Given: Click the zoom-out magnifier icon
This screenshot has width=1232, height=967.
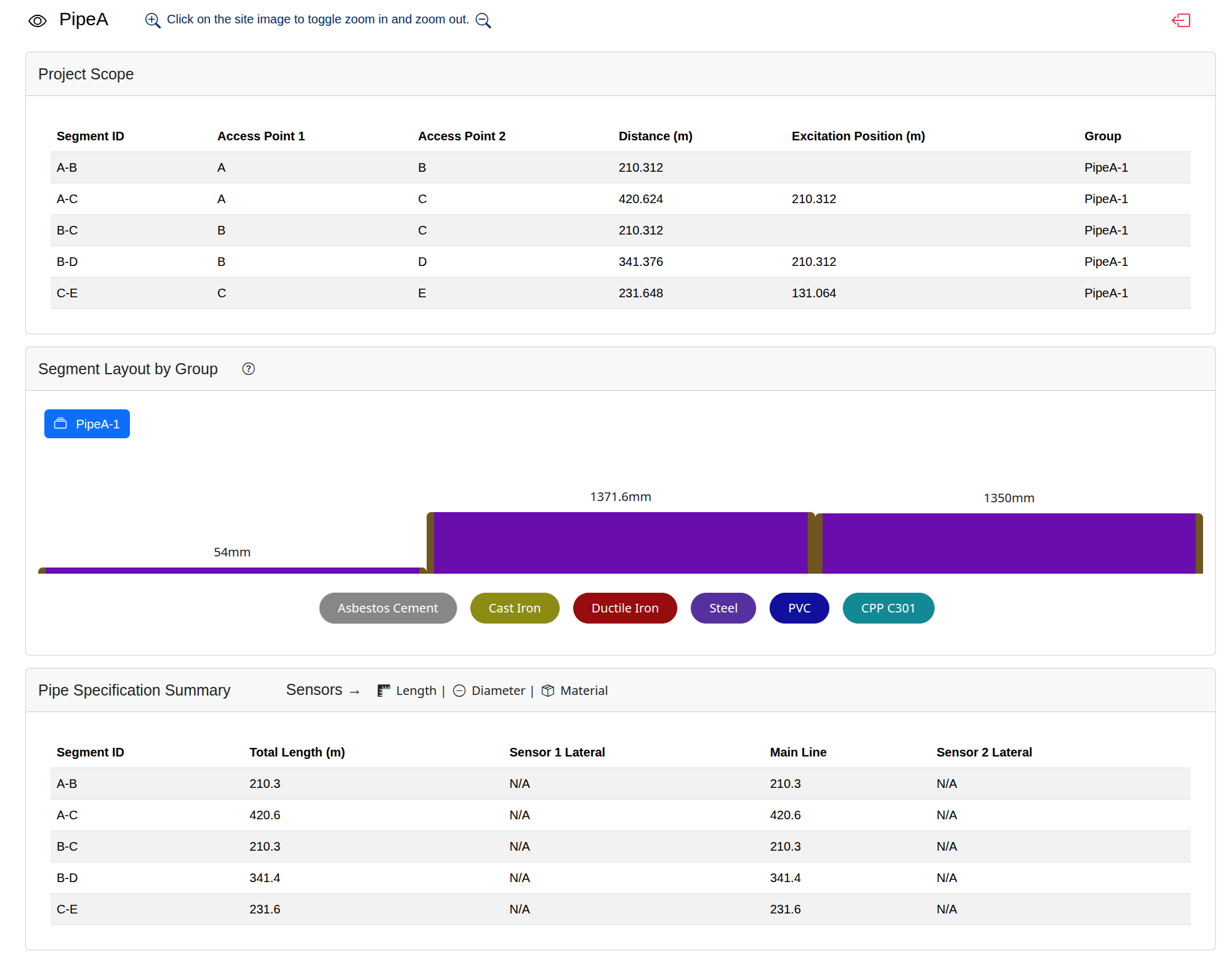Looking at the screenshot, I should 483,20.
